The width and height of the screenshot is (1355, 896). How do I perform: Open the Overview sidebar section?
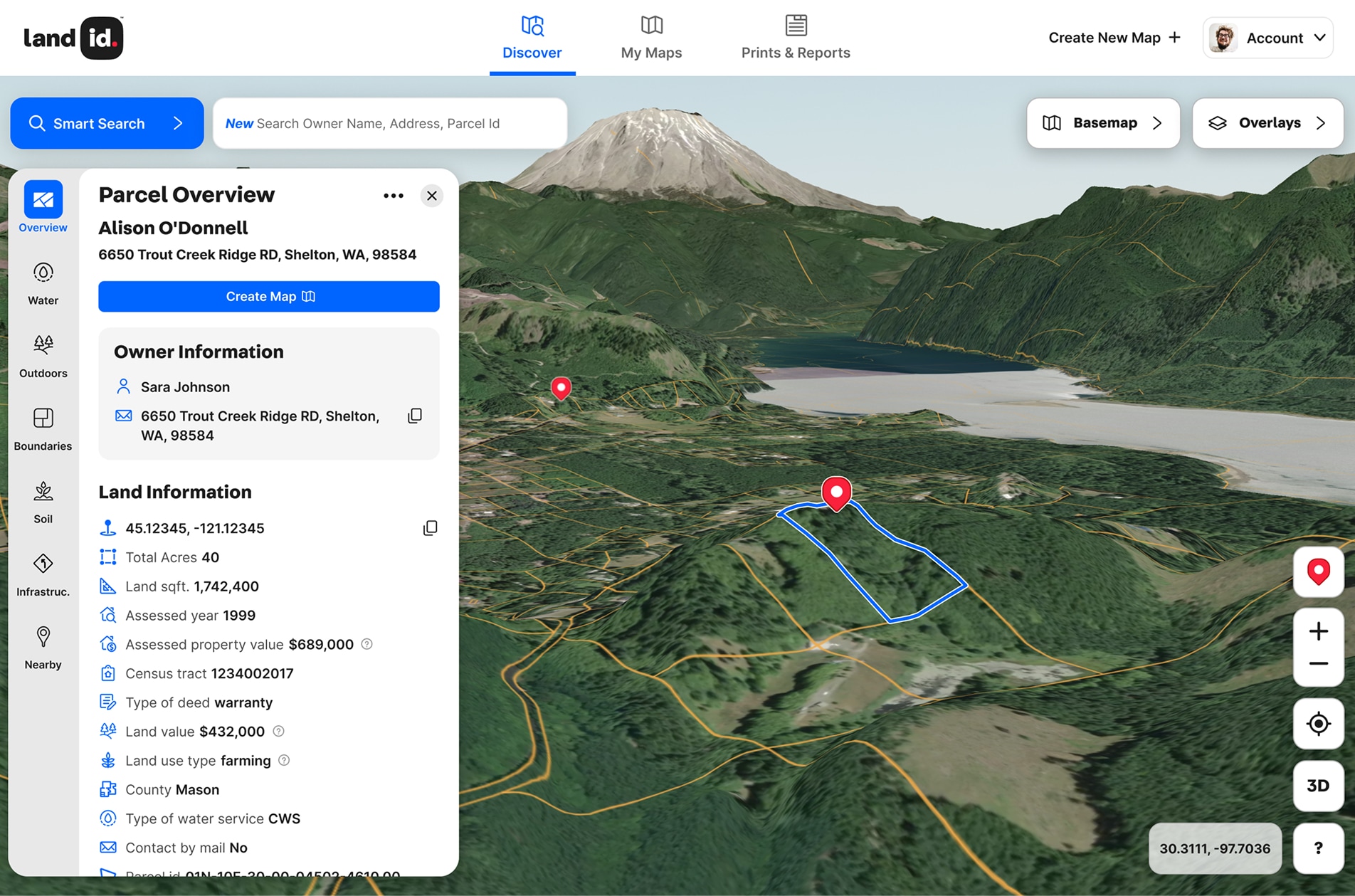click(43, 207)
